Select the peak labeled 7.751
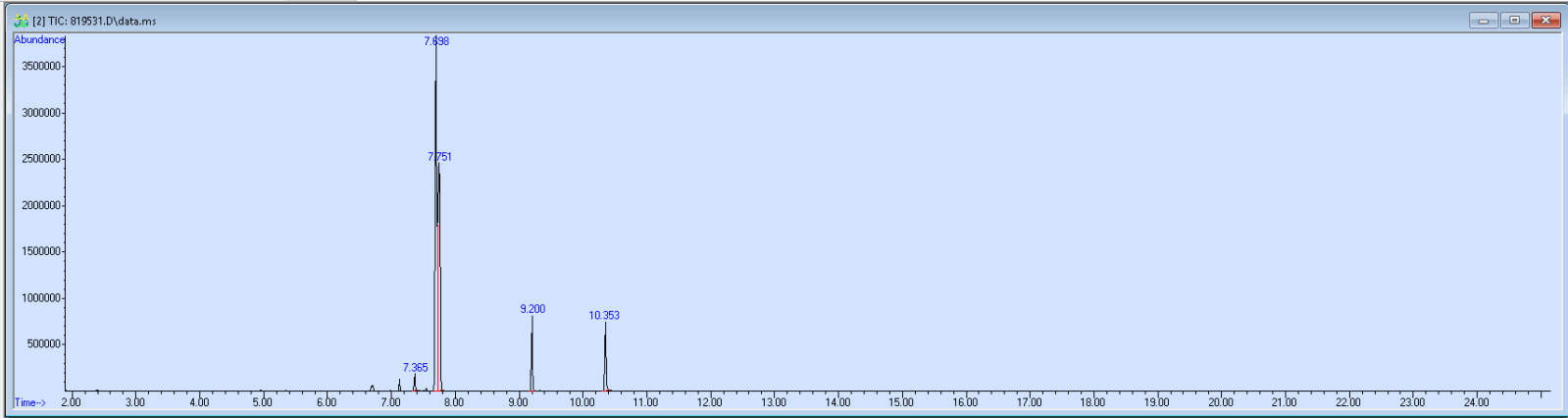The image size is (1568, 418). (x=439, y=157)
